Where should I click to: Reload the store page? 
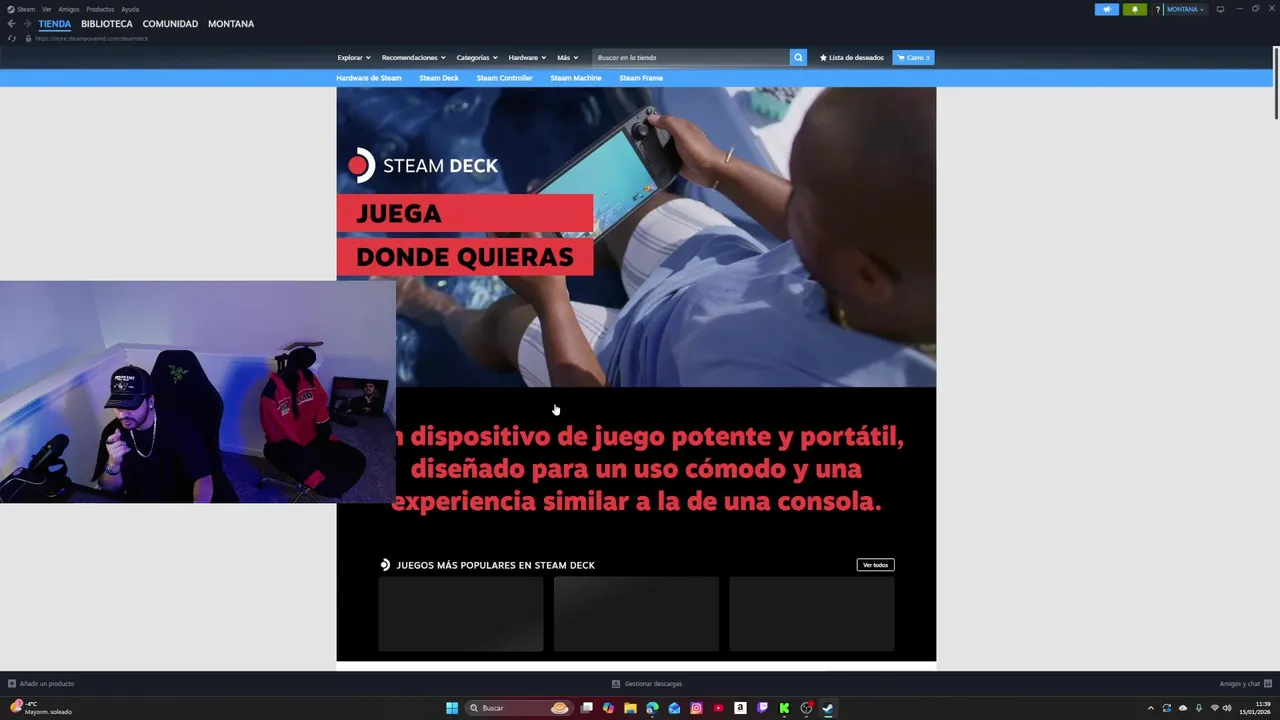[12, 38]
